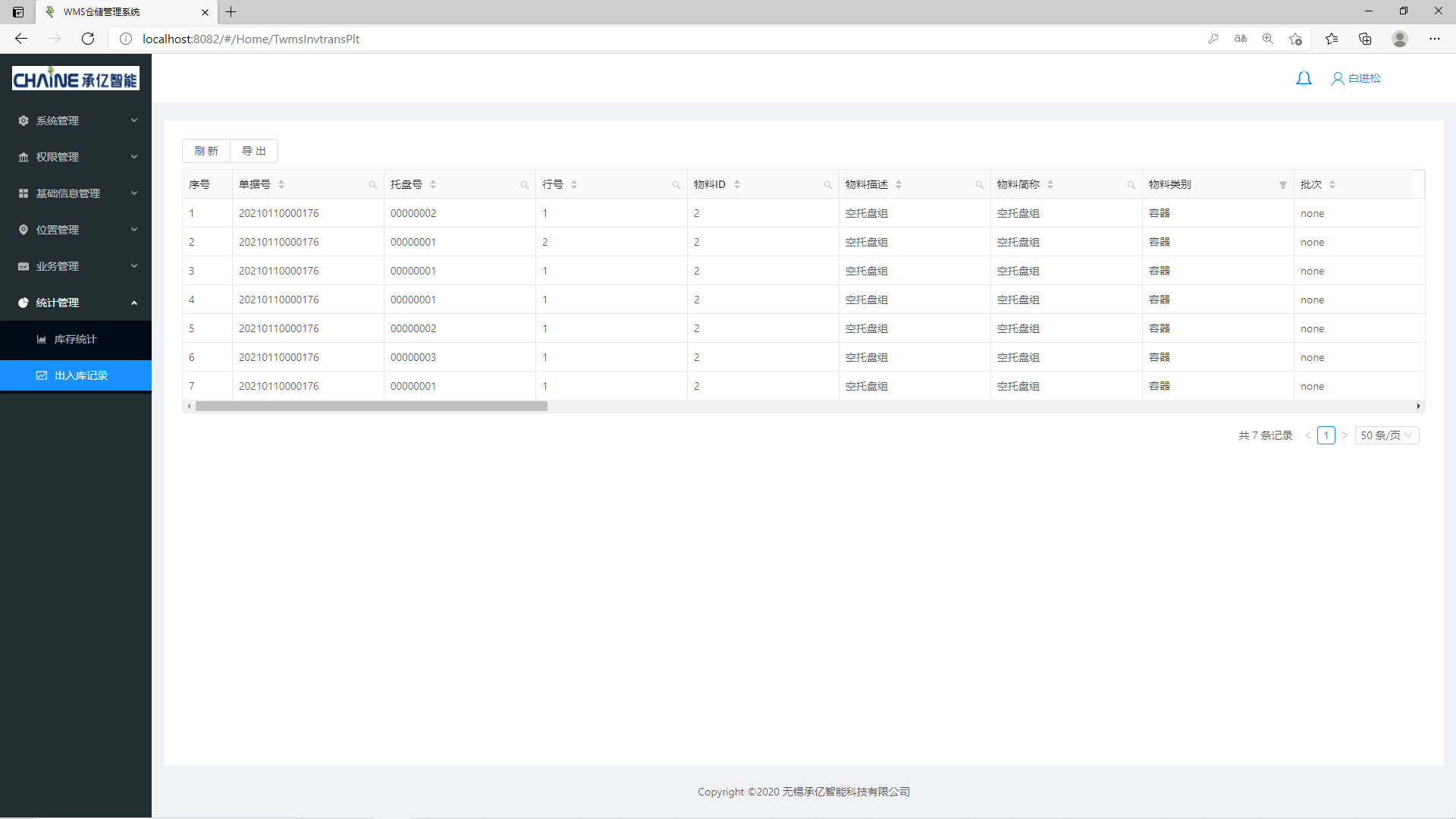Sort by 物料ID column arrows

737,184
